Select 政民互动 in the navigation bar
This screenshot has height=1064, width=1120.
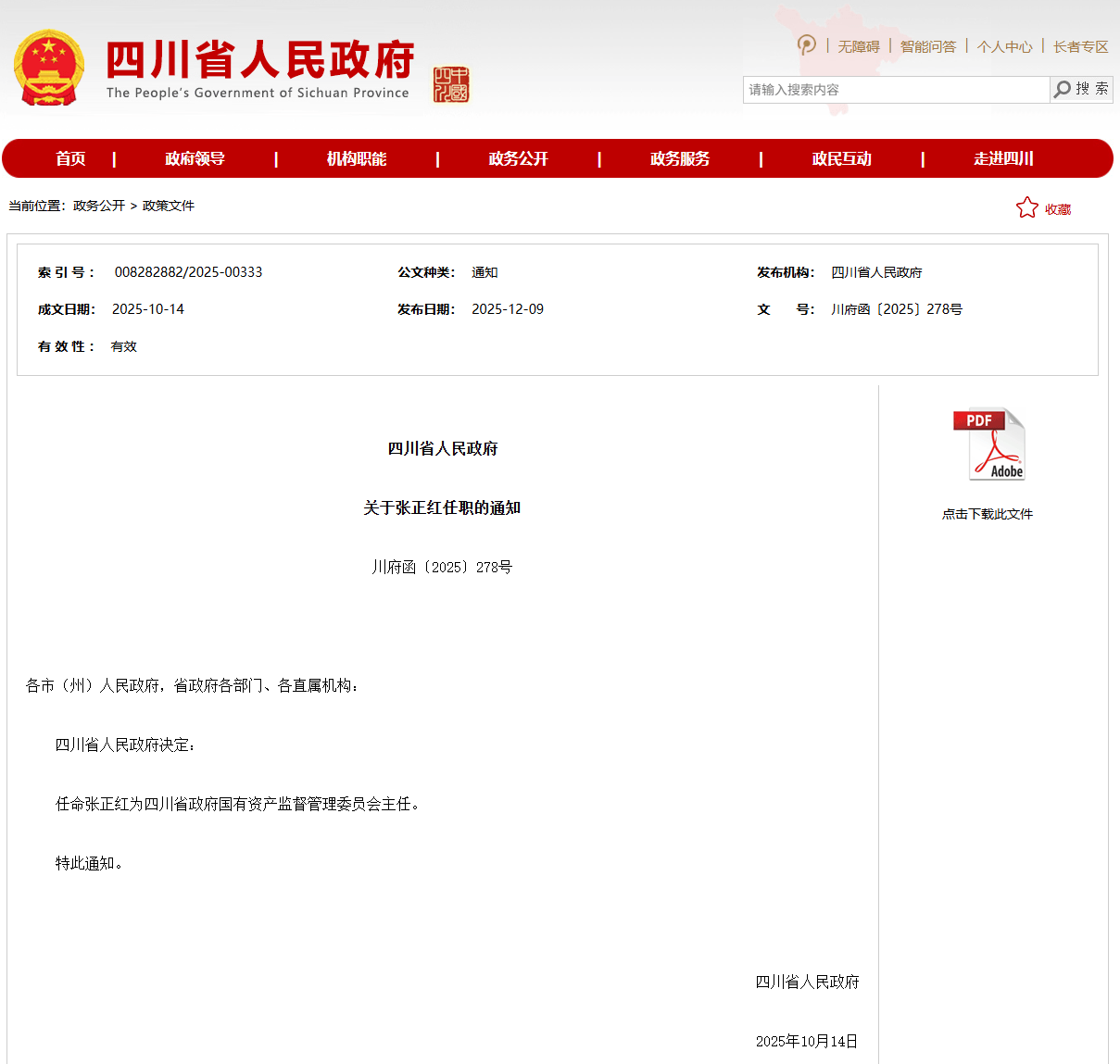point(841,158)
